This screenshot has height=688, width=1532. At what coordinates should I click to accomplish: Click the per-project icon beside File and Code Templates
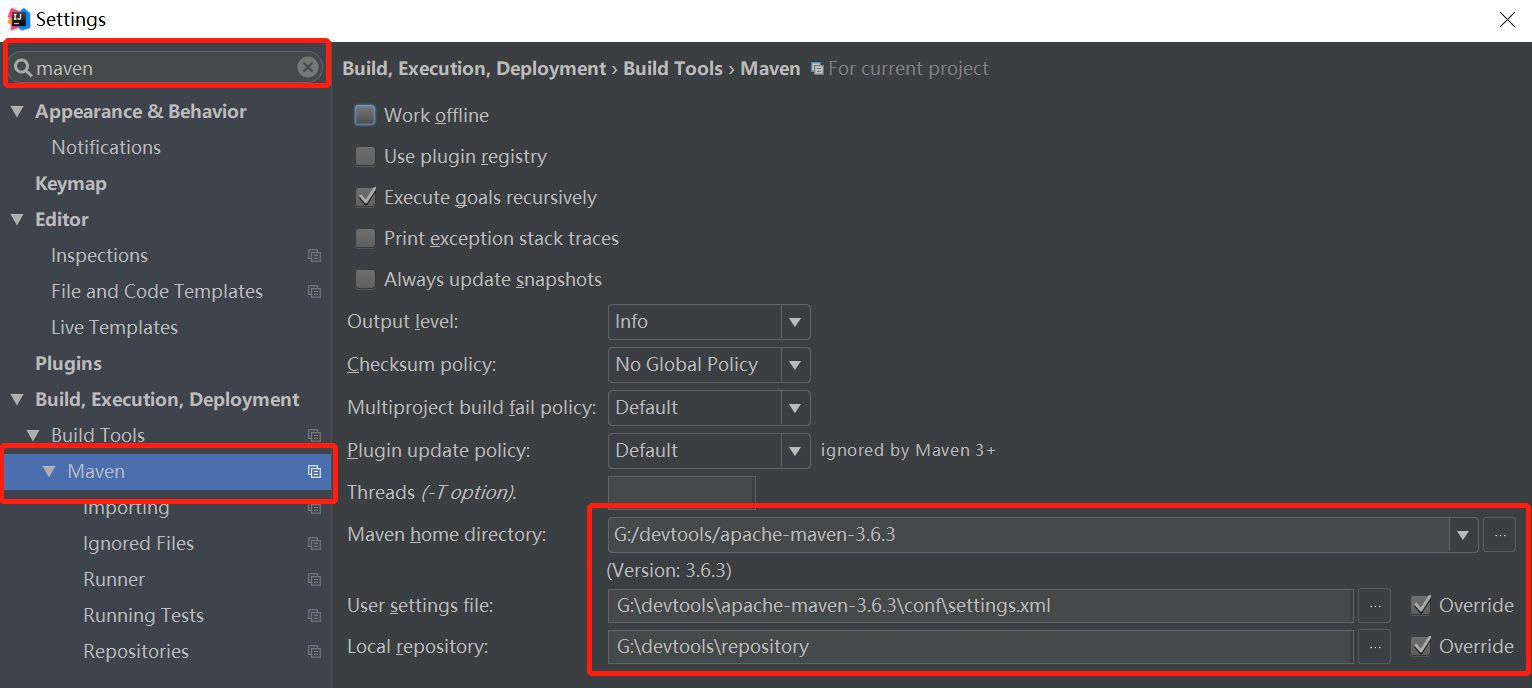[x=314, y=292]
